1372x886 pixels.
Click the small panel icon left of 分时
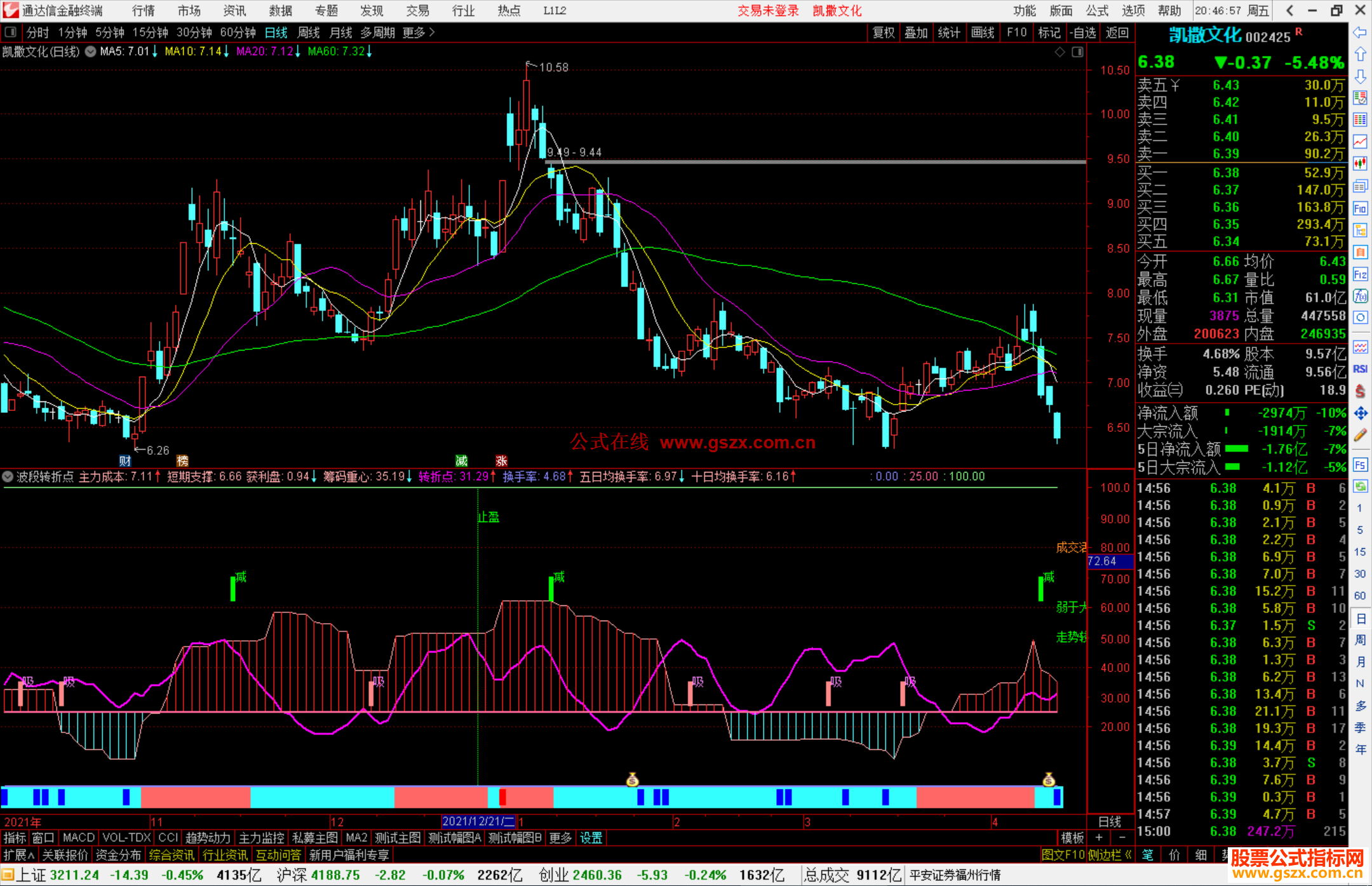(x=11, y=32)
